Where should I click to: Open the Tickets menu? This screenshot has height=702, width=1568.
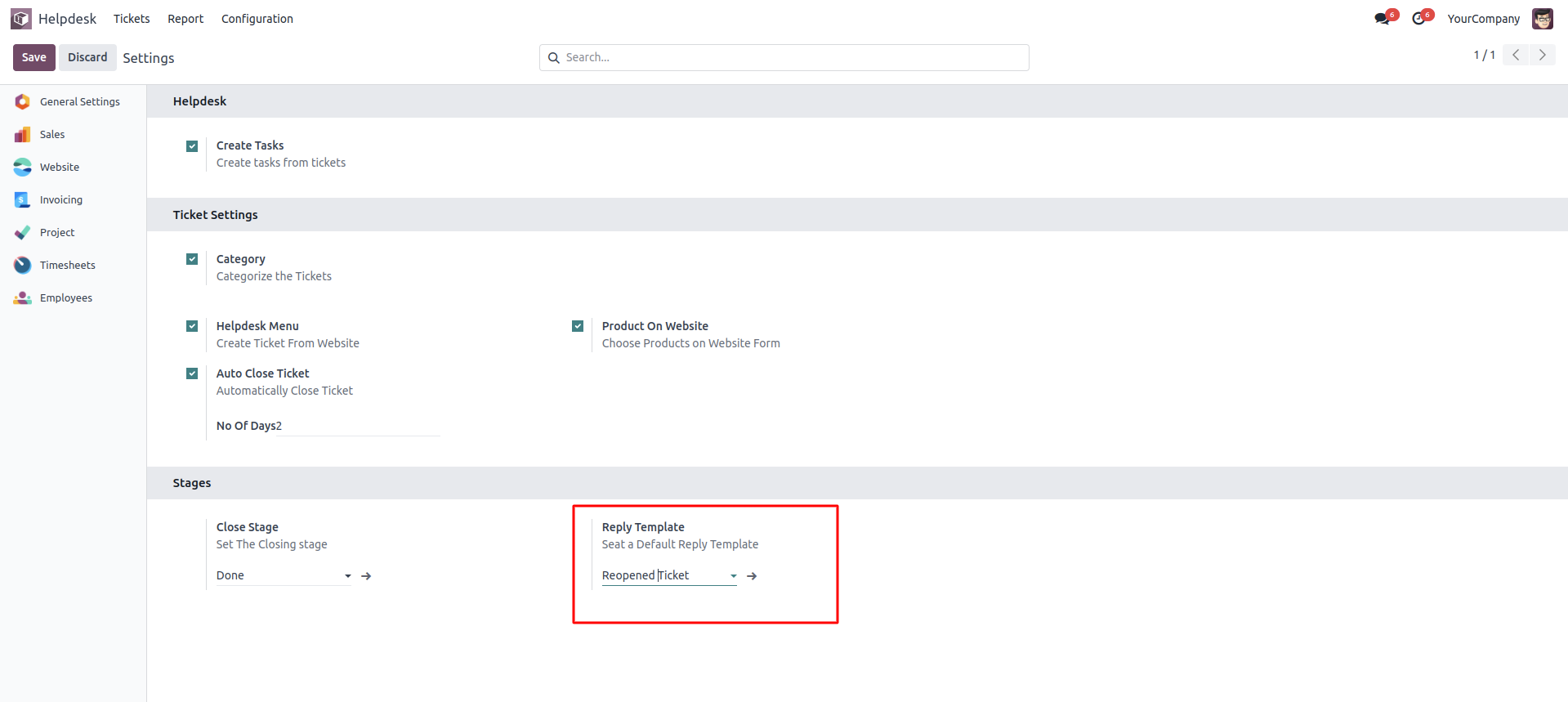coord(132,19)
